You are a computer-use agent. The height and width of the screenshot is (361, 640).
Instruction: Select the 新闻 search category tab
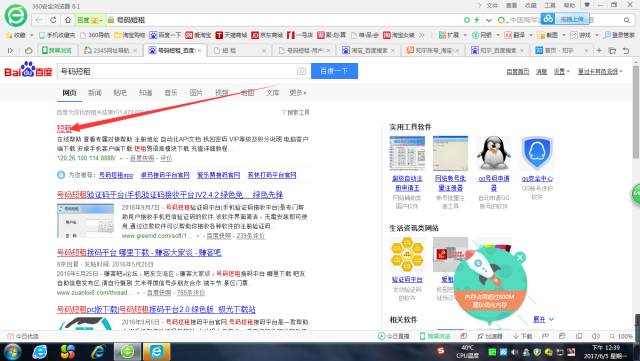(x=94, y=93)
